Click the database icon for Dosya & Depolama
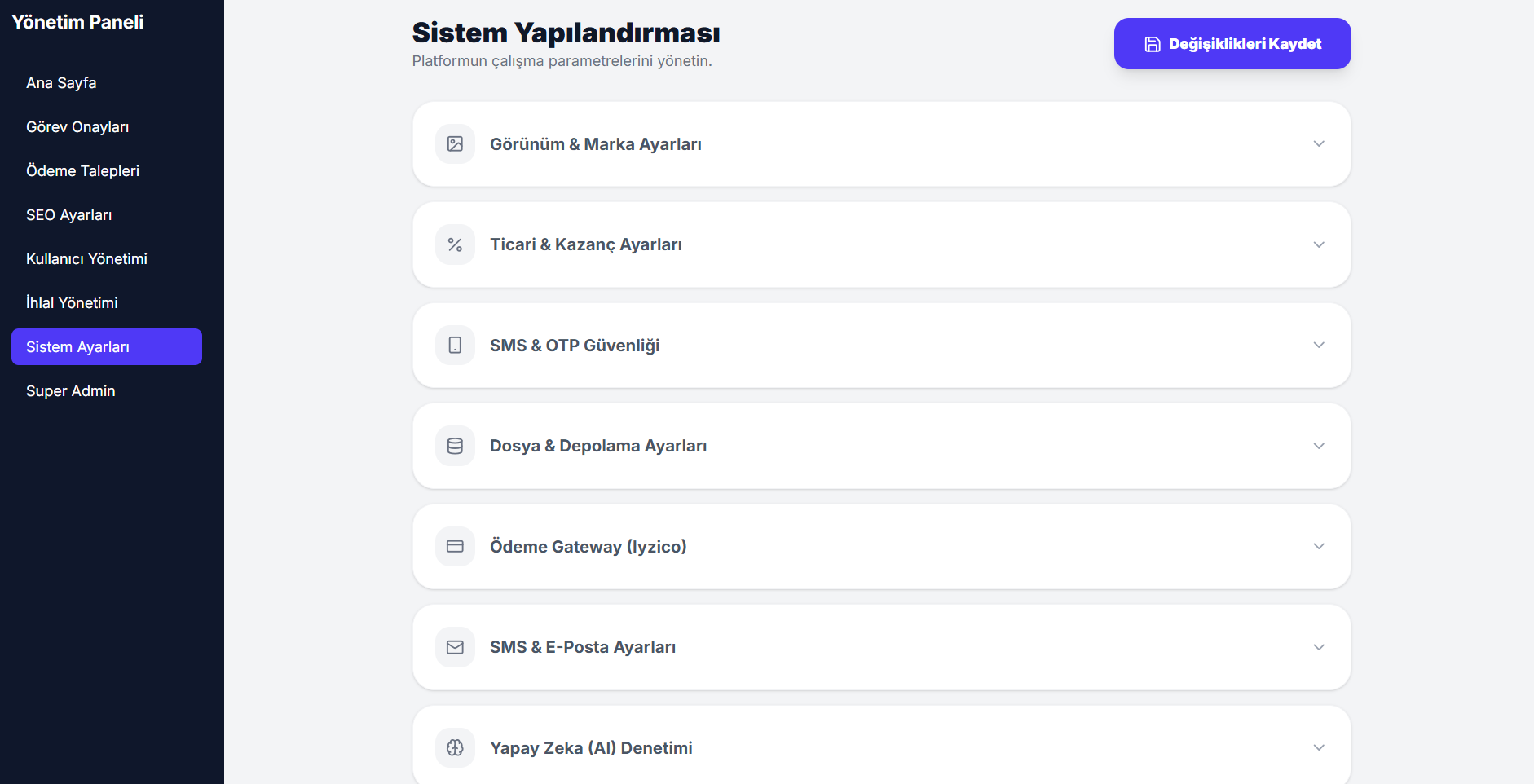 [x=455, y=446]
